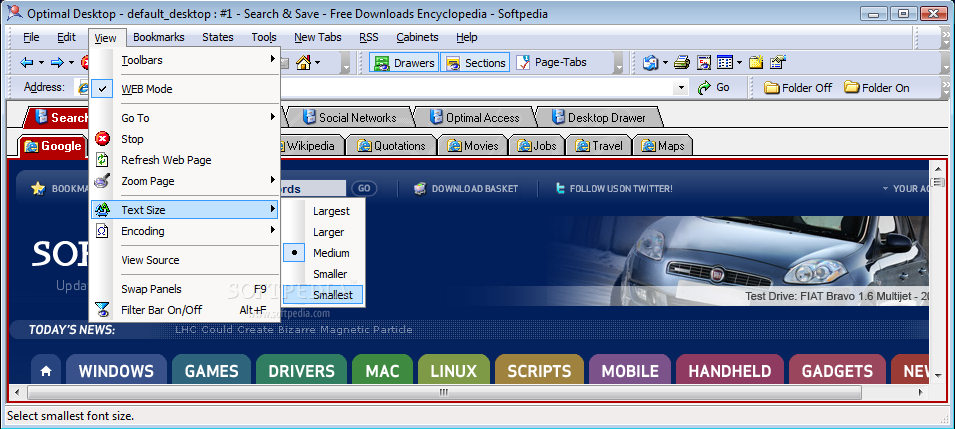Click the WINDOWS category button
955x429 pixels.
[x=116, y=370]
